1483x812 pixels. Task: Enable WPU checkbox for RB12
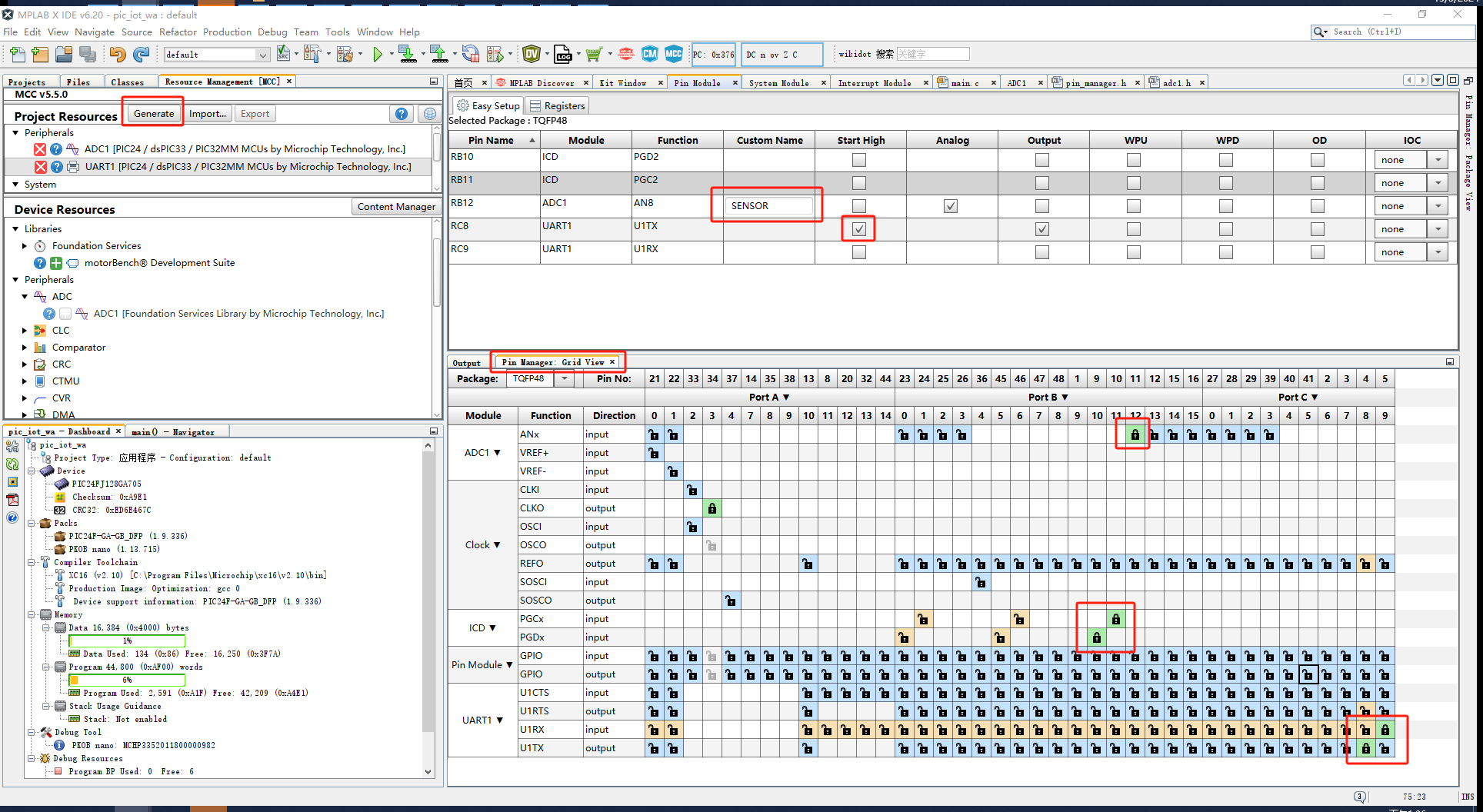click(1134, 206)
